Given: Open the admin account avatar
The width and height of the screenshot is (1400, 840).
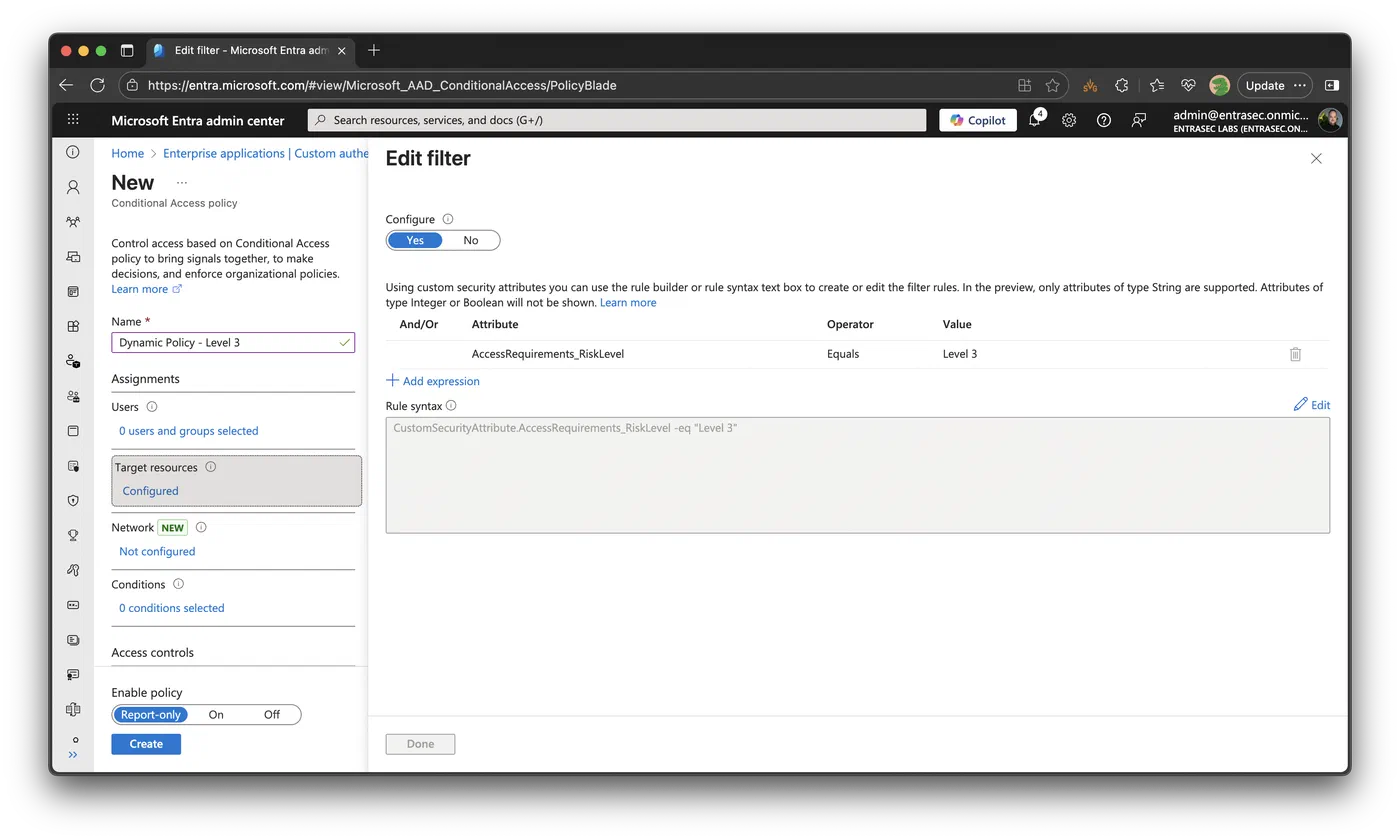Looking at the screenshot, I should [x=1330, y=120].
